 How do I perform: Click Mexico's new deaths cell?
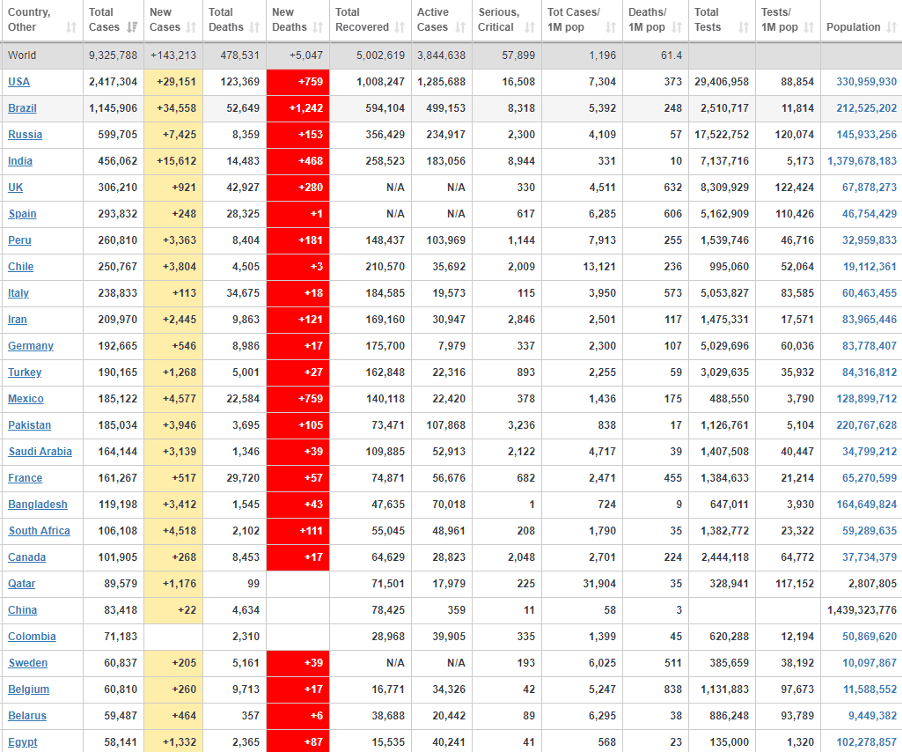(x=298, y=399)
